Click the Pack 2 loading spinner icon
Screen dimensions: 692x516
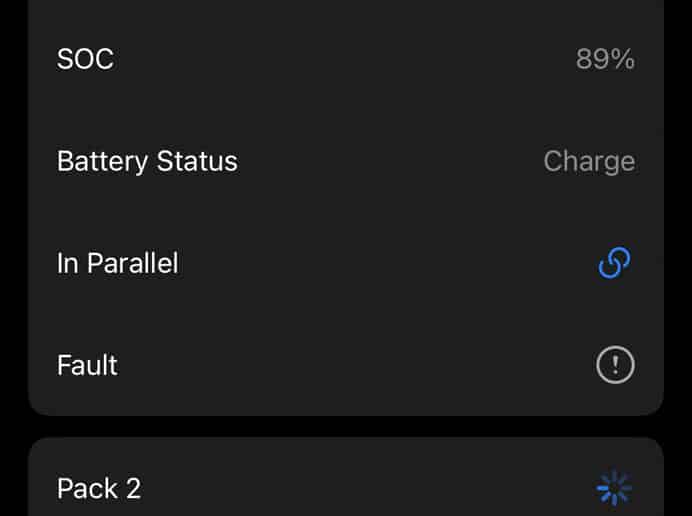tap(614, 488)
